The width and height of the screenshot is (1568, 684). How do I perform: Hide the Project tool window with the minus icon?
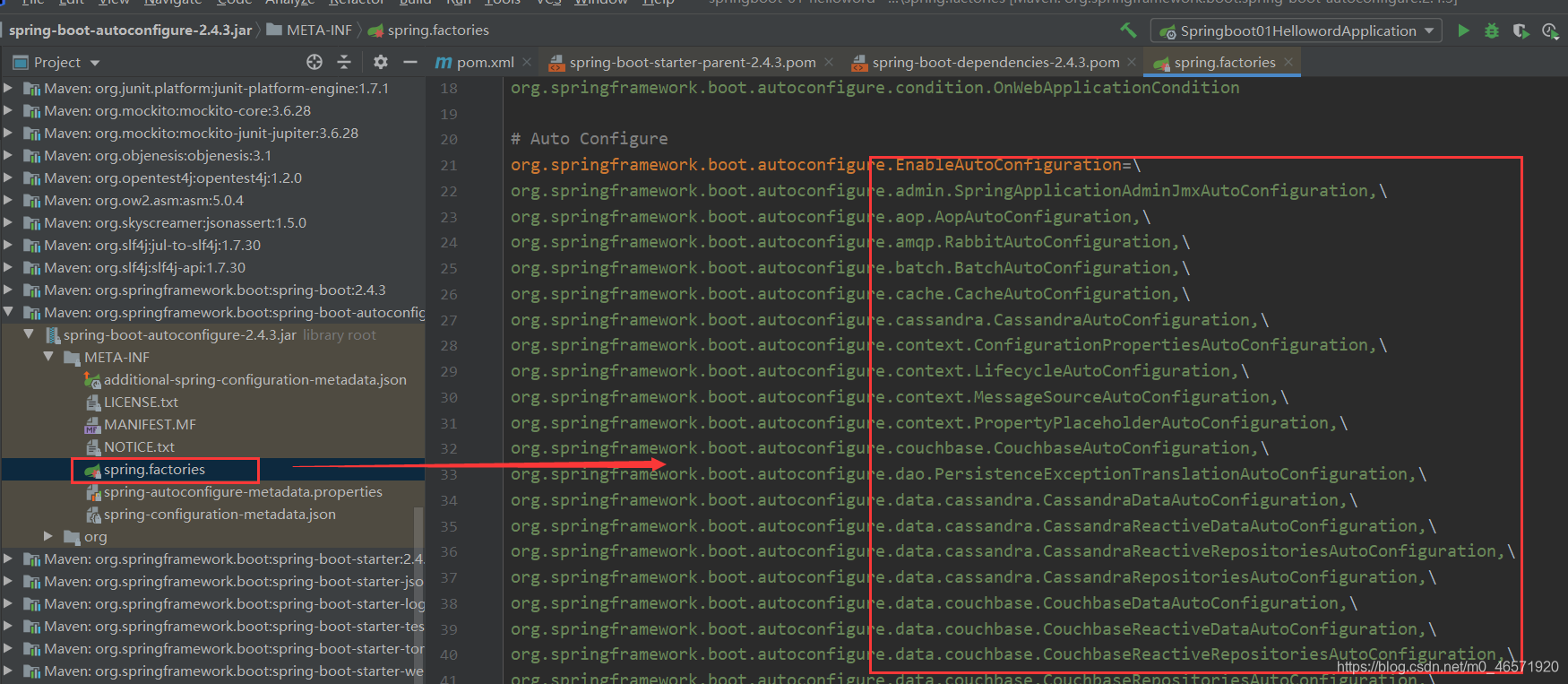click(x=410, y=62)
